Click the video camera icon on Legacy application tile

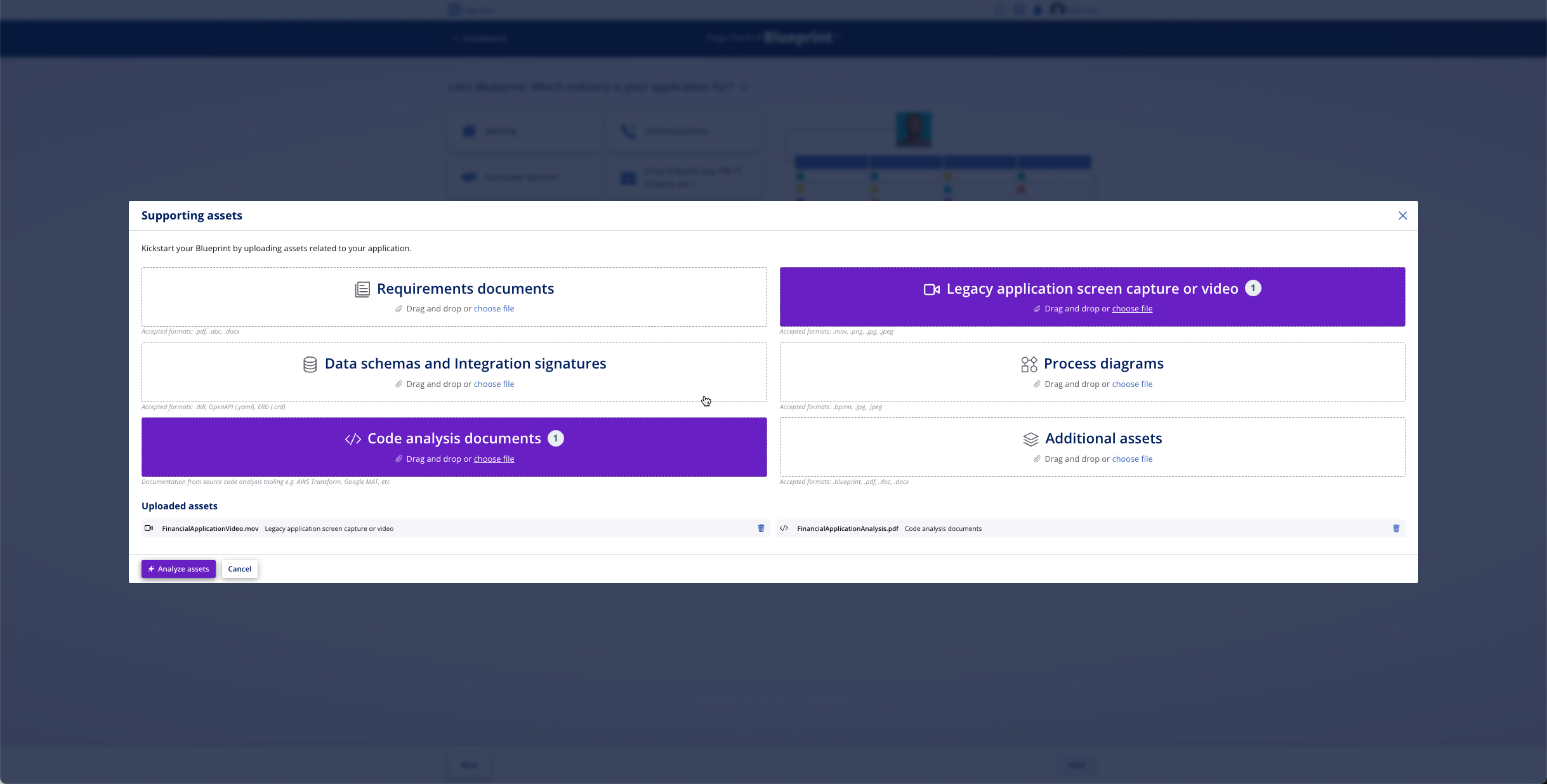point(931,289)
